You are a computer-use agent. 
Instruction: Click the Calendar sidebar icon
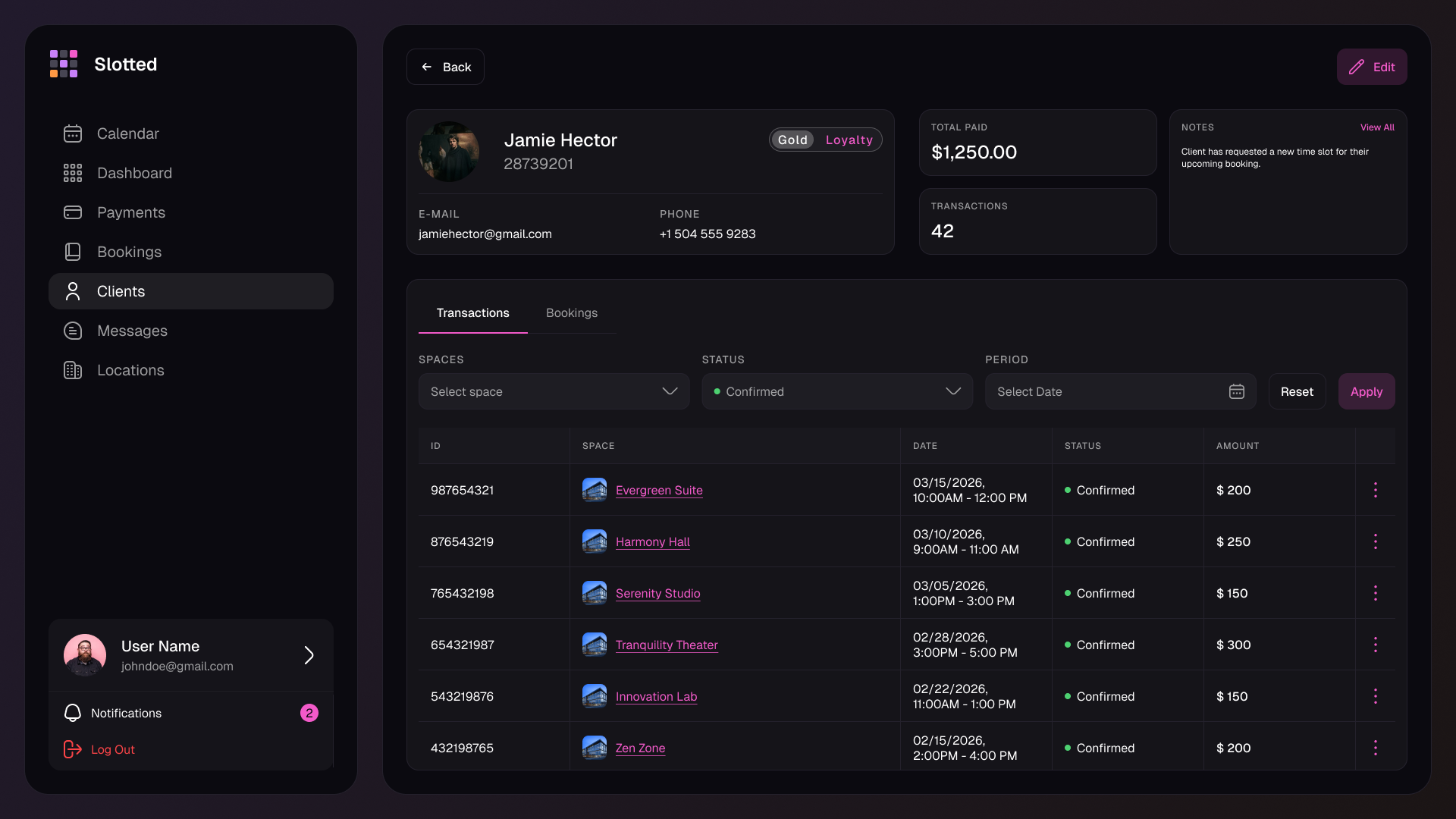[x=73, y=133]
